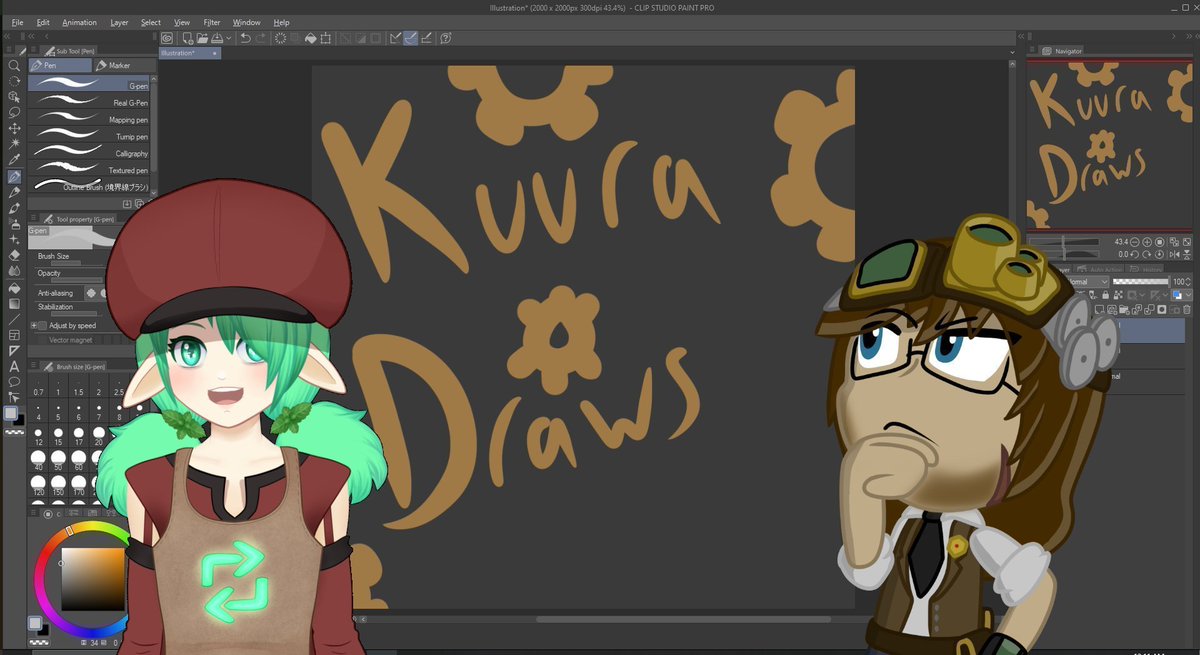
Task: Select the Fill bucket tool
Action: [x=14, y=287]
